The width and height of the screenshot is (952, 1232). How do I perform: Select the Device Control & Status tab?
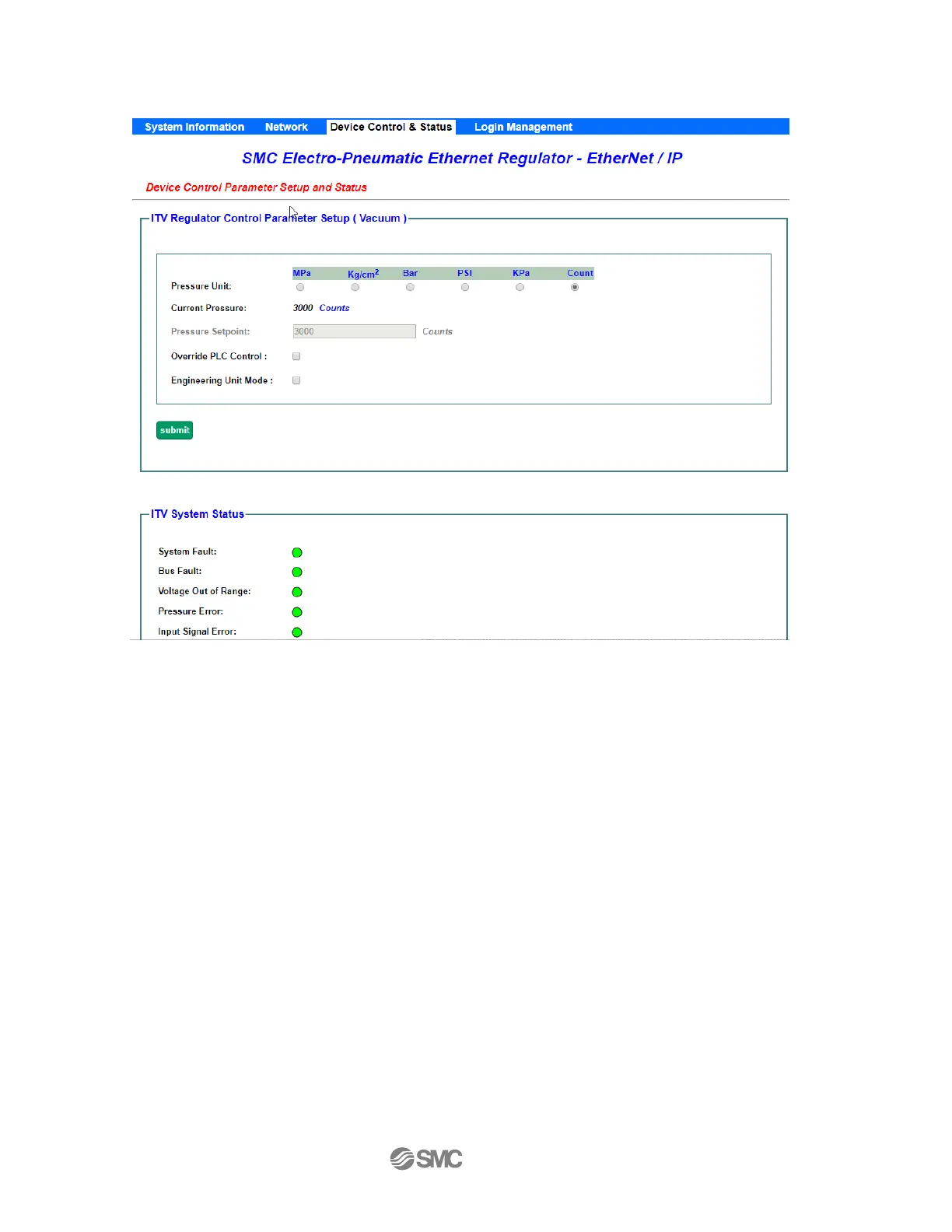pyautogui.click(x=390, y=127)
